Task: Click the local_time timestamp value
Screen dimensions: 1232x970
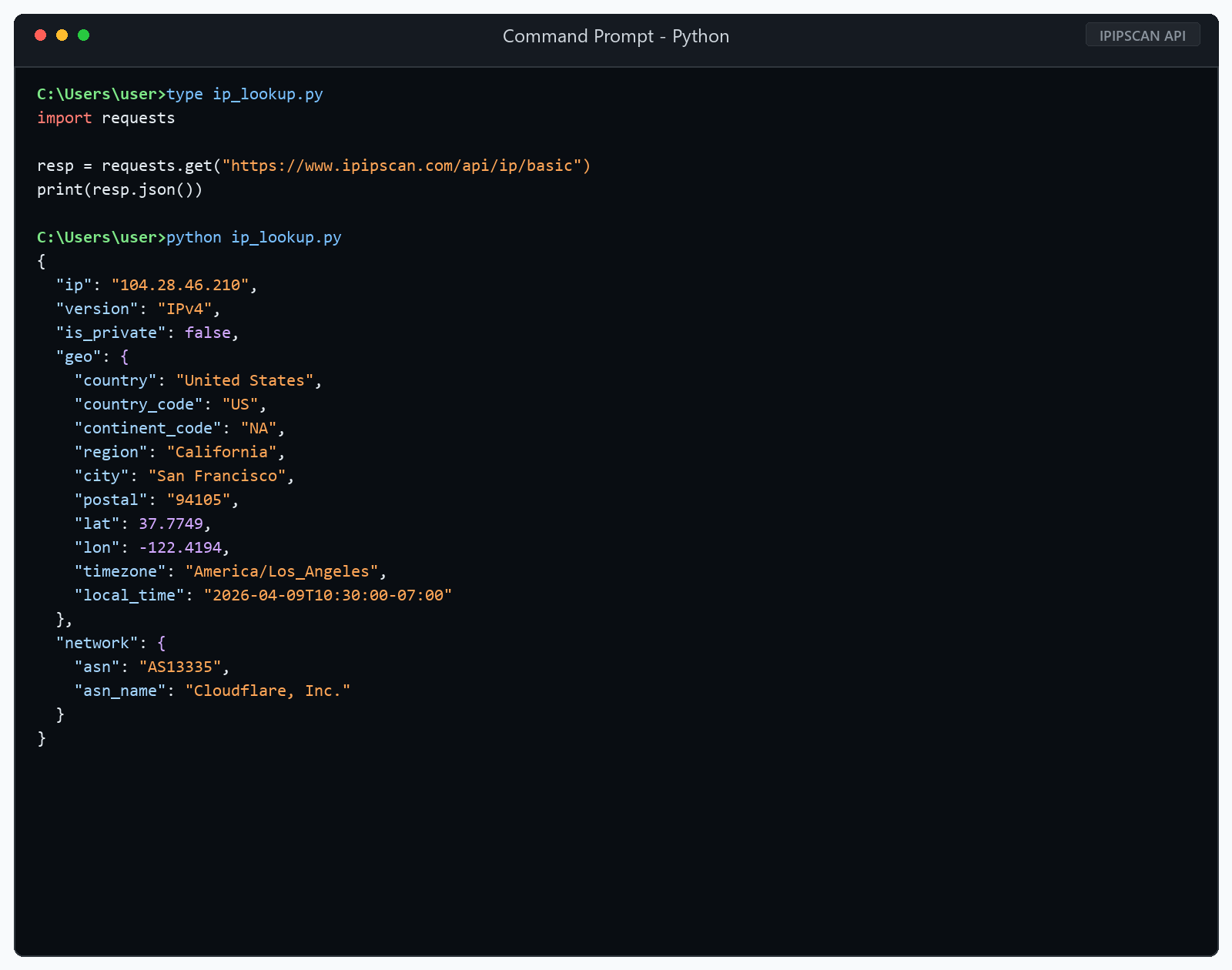Action: pos(328,595)
